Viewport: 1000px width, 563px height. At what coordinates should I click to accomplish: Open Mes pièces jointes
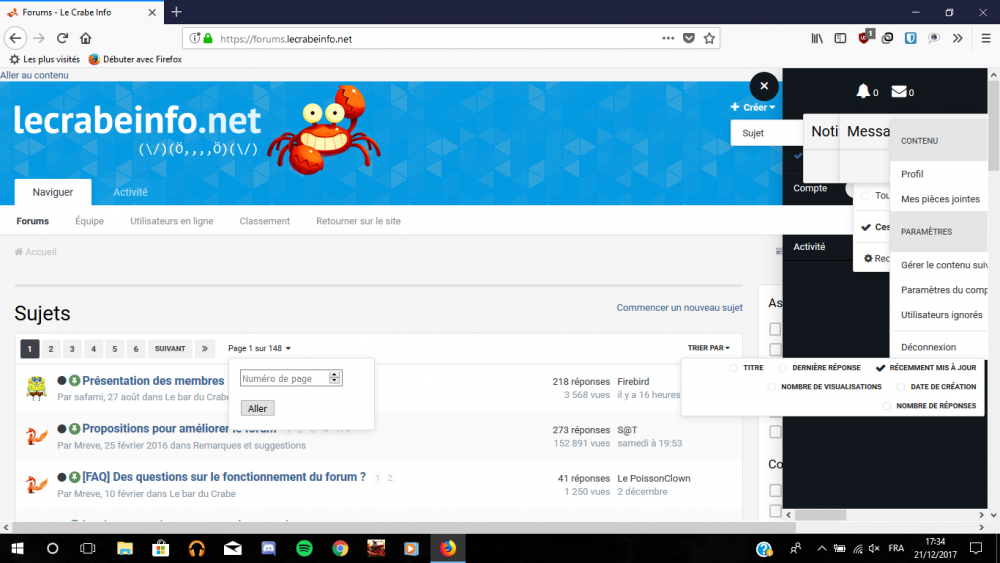pos(940,199)
